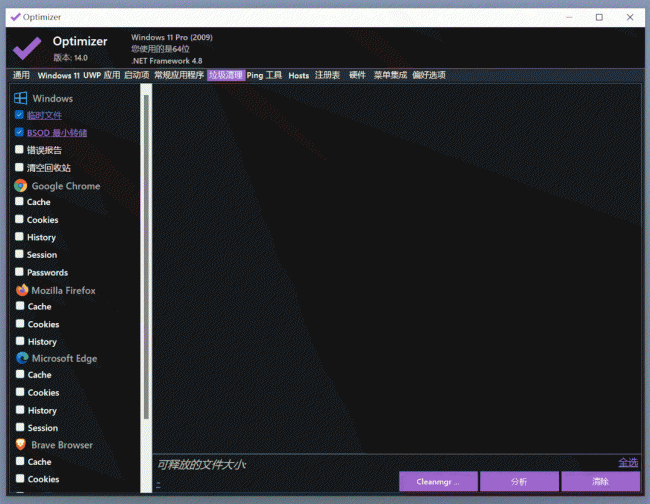Open the 注册表 tab
The height and width of the screenshot is (504, 650).
tap(327, 75)
